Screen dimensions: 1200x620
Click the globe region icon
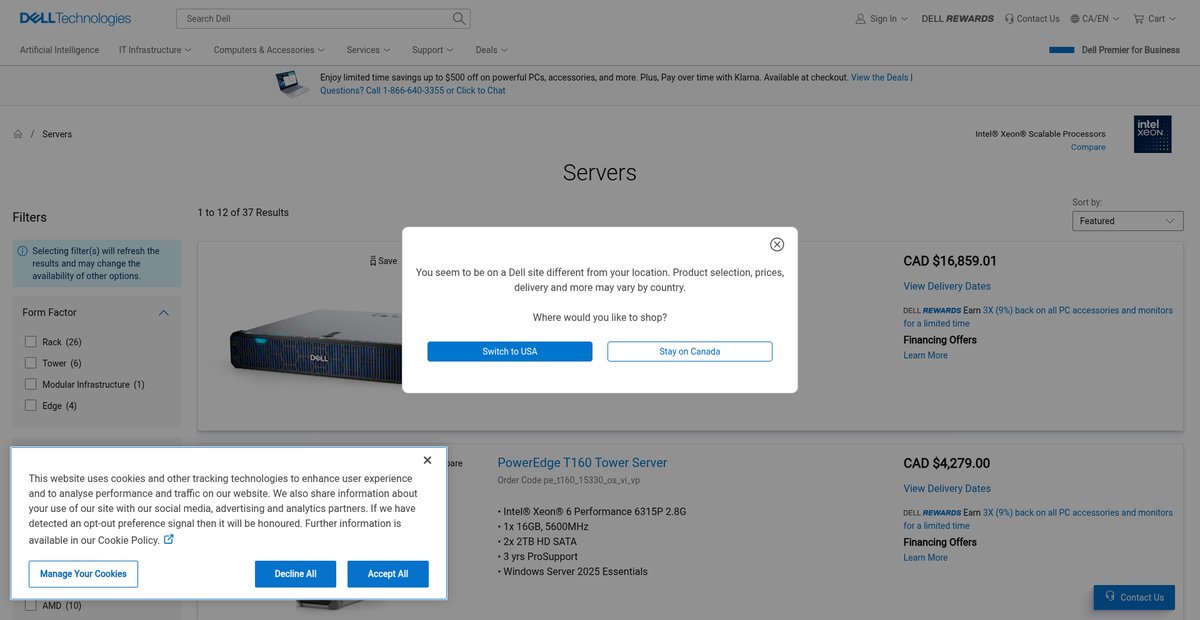click(x=1075, y=18)
